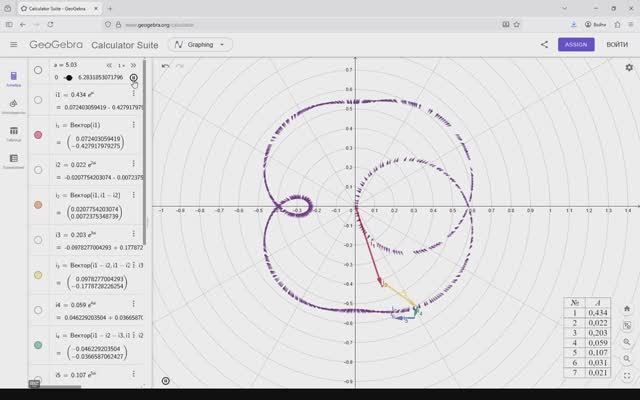The height and width of the screenshot is (400, 640).
Task: Click the share icon
Action: [x=544, y=44]
